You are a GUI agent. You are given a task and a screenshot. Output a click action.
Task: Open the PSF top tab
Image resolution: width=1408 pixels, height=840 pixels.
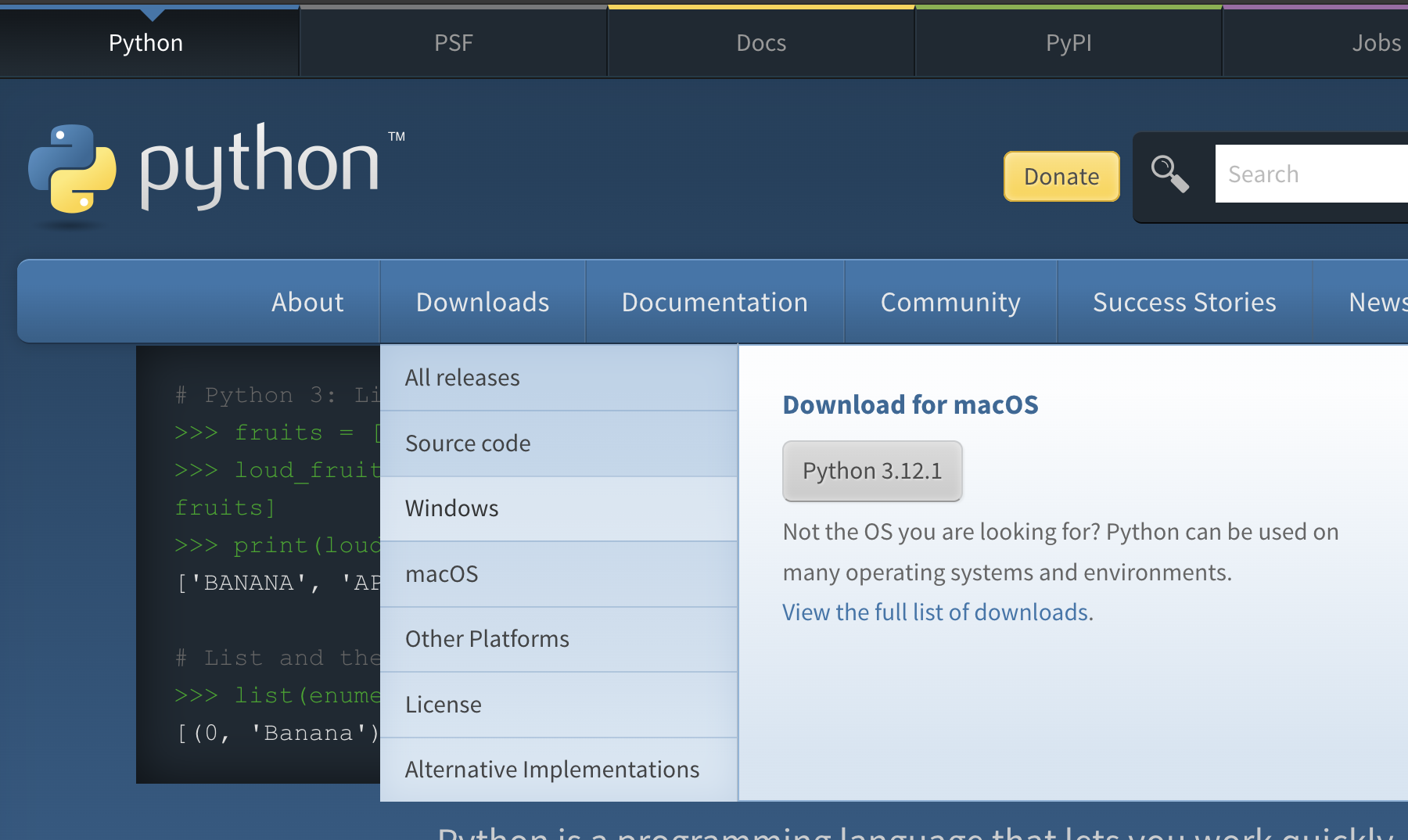tap(454, 43)
